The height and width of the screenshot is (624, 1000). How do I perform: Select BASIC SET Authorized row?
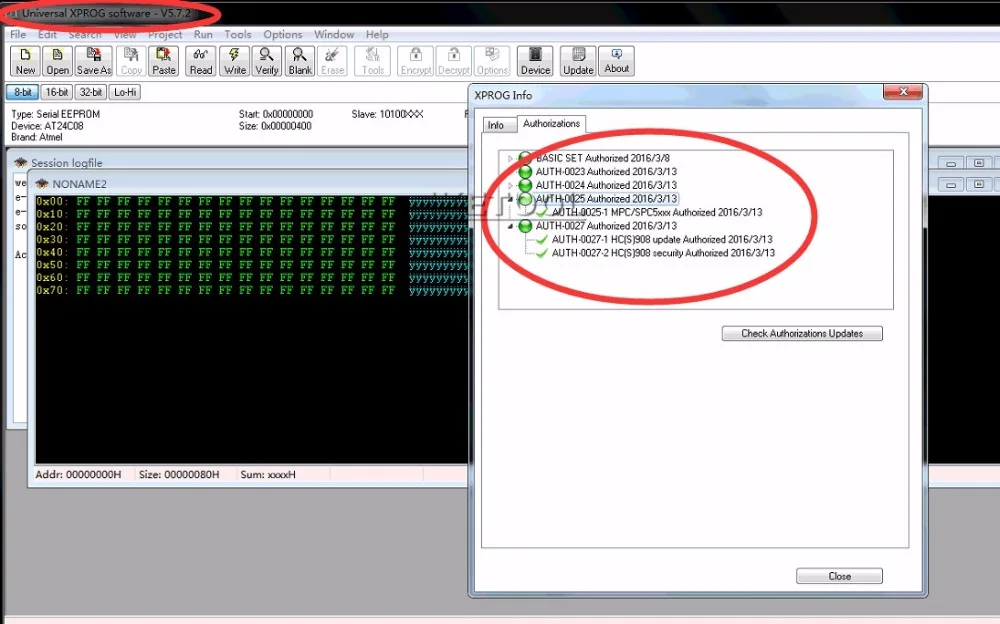603,158
